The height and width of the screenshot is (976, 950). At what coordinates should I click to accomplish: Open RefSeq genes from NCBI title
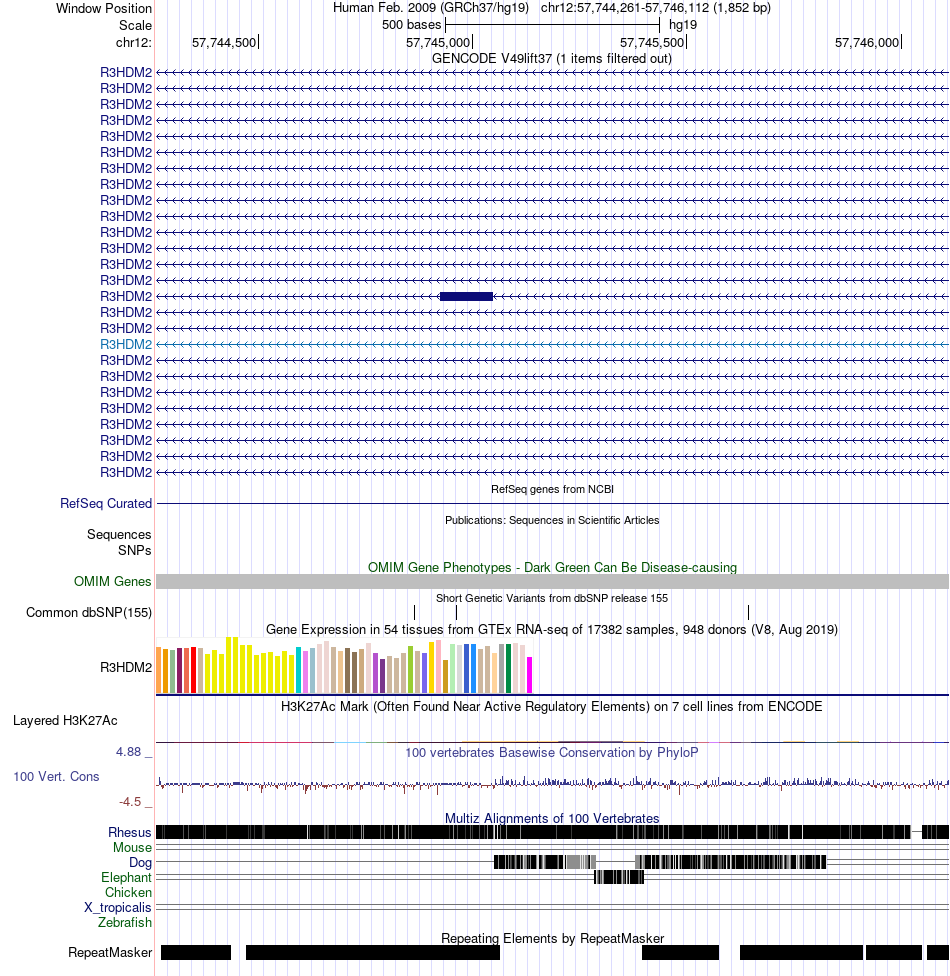coord(552,489)
